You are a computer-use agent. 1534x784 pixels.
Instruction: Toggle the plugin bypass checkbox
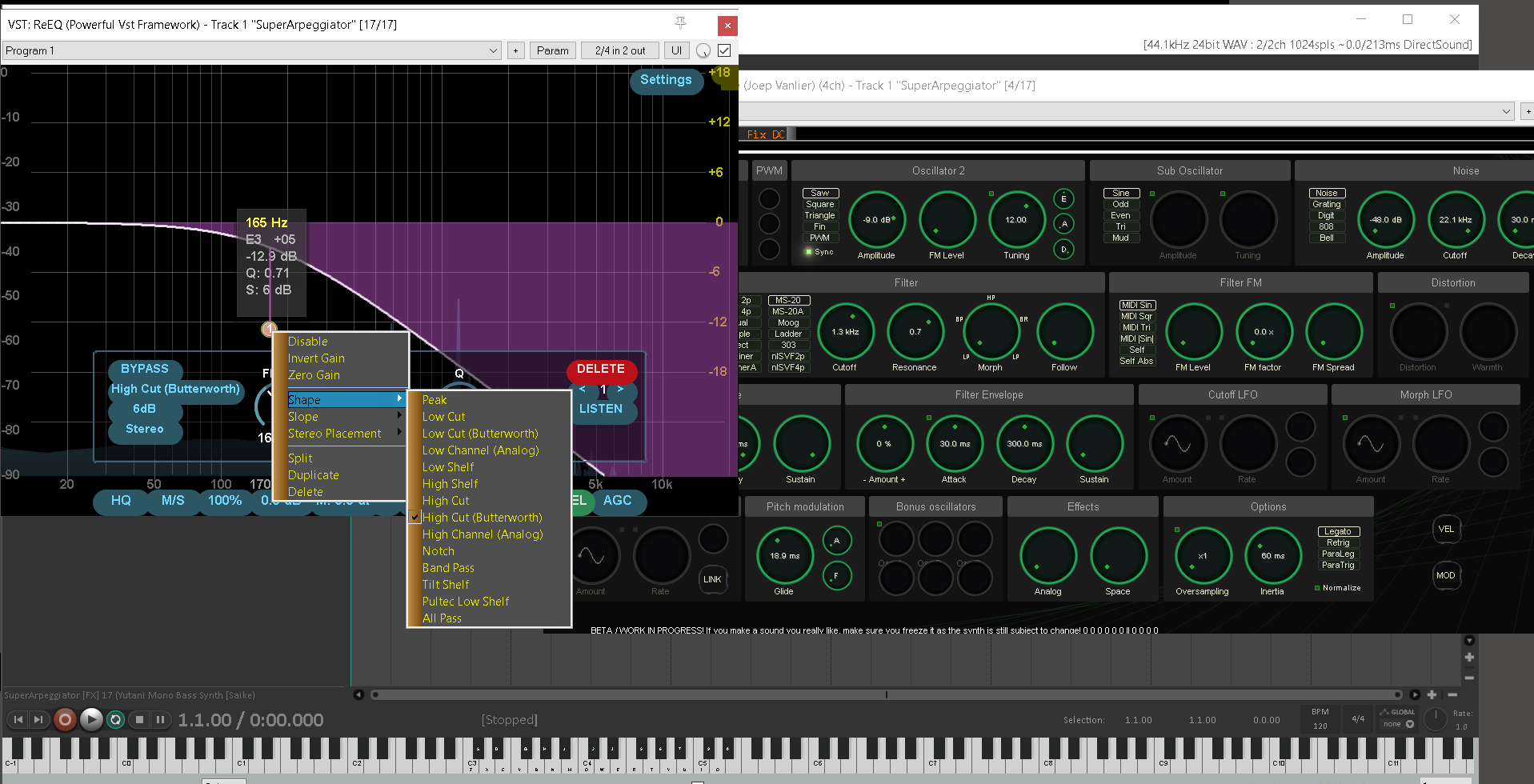pos(724,50)
